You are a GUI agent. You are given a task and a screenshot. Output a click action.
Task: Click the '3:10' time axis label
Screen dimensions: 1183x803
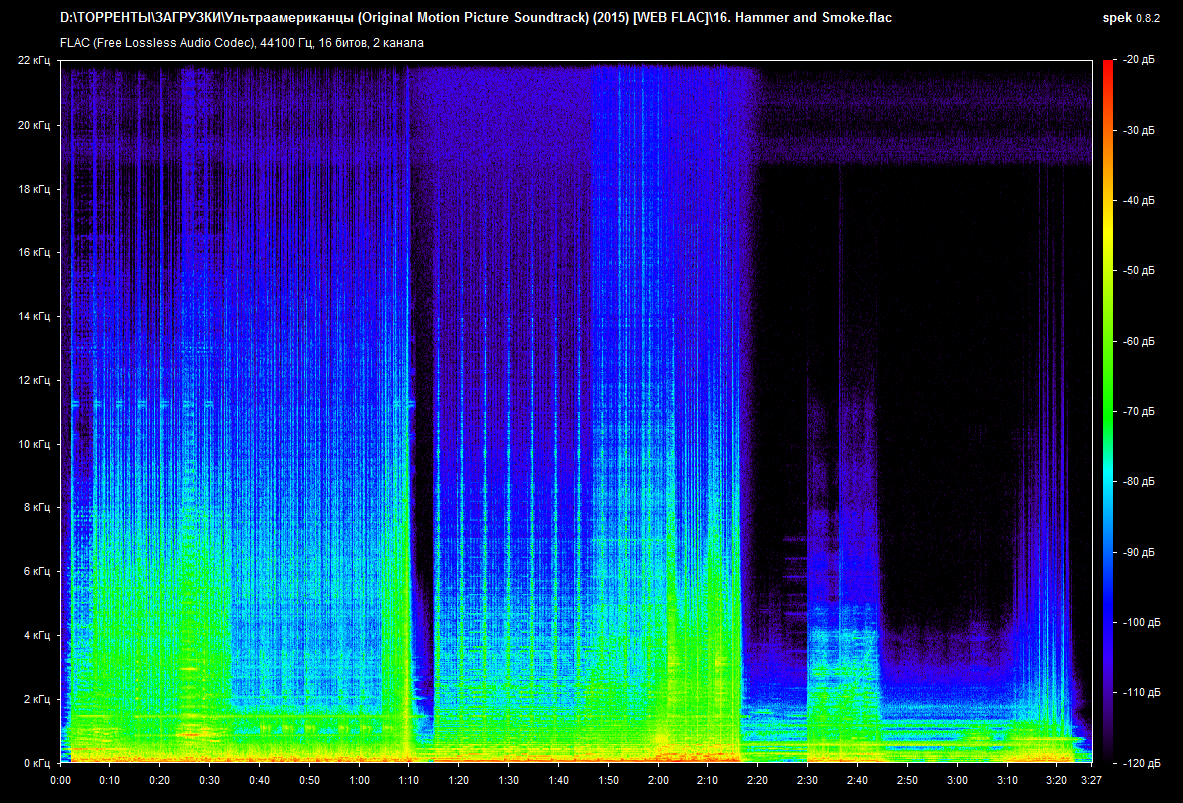[1007, 780]
